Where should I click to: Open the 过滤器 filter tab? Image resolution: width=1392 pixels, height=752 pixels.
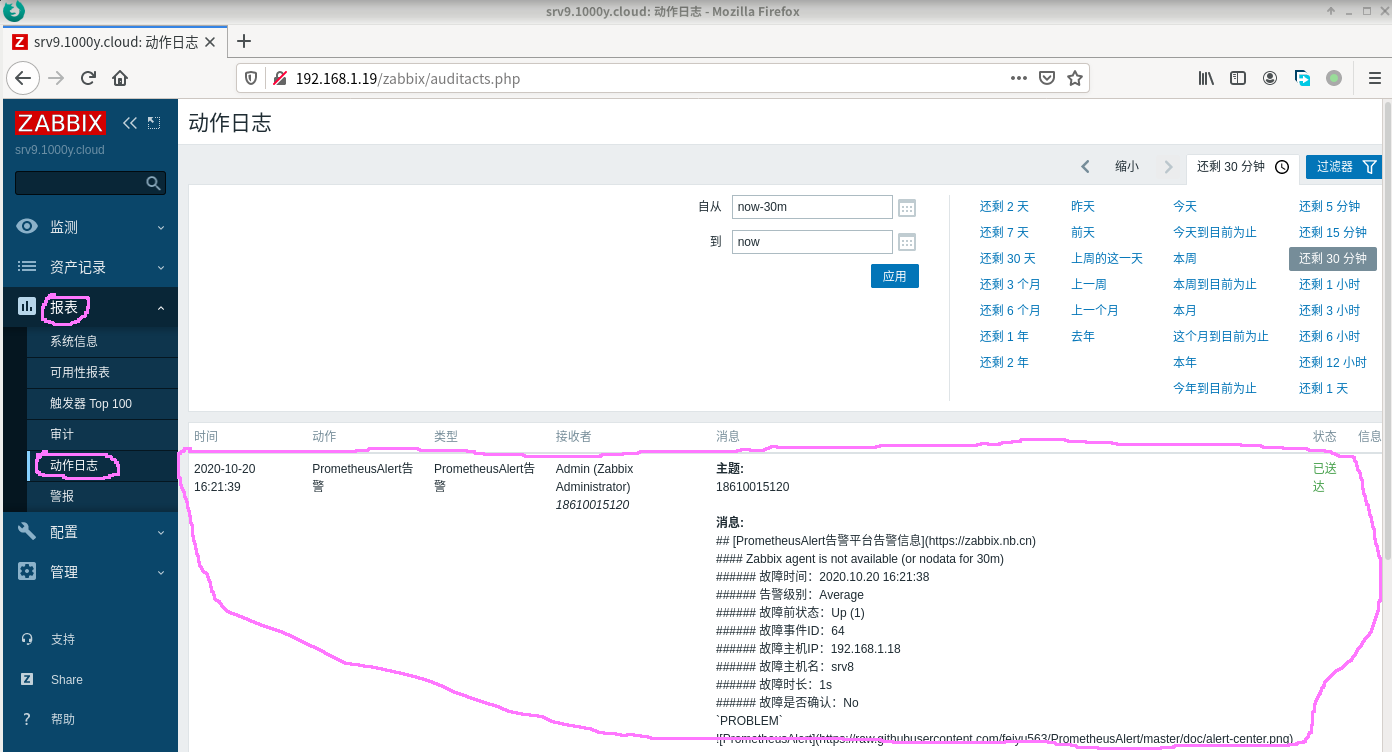coord(1344,167)
